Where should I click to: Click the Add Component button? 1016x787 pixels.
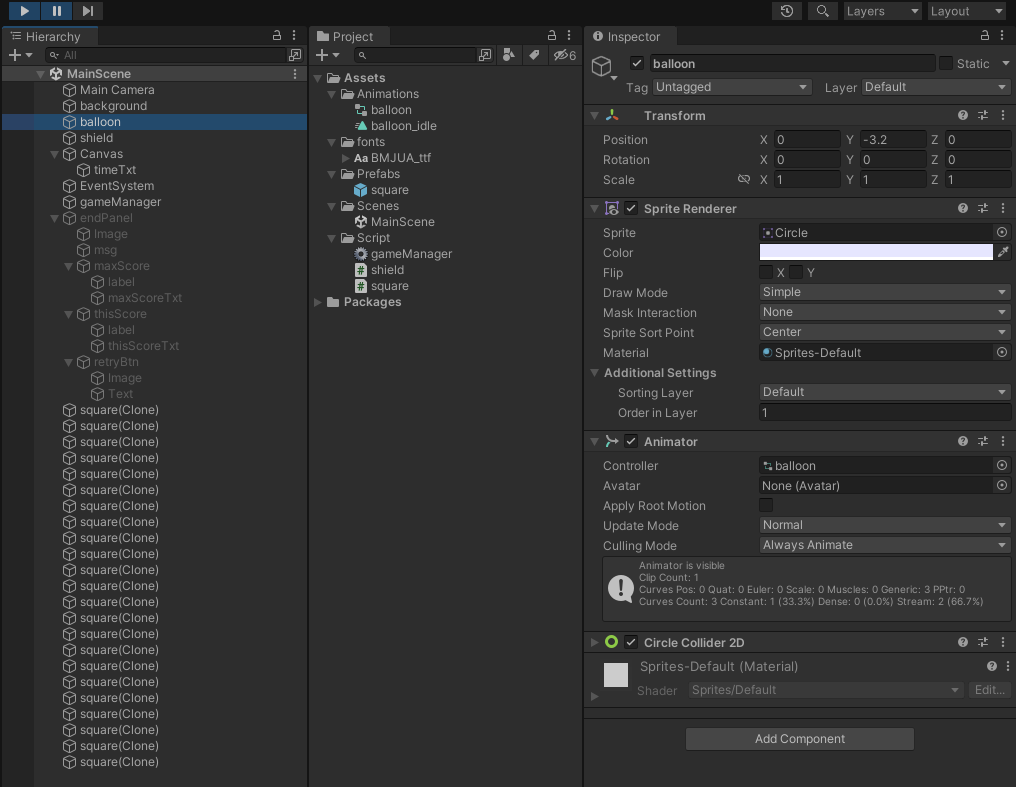(800, 738)
